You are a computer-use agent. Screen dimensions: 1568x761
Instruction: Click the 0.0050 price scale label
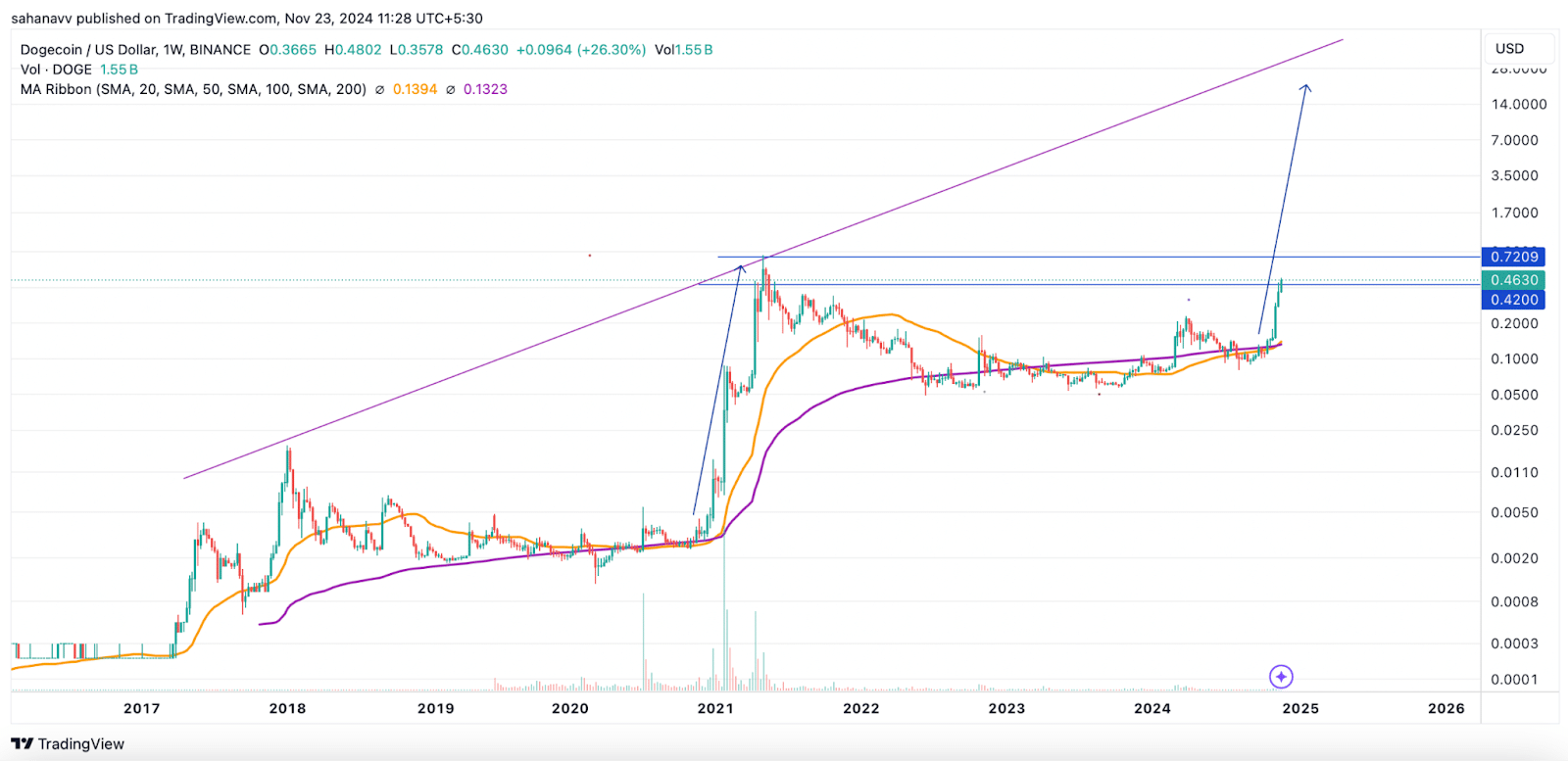pos(1515,512)
